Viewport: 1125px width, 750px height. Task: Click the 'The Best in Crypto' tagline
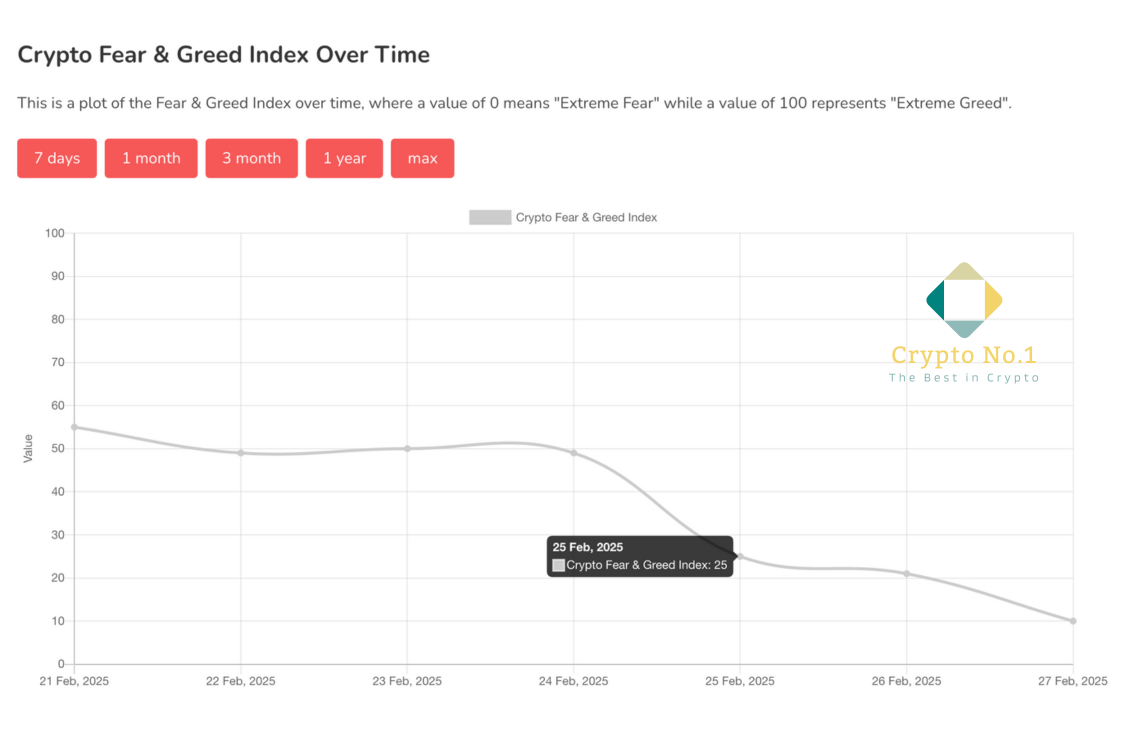(964, 378)
